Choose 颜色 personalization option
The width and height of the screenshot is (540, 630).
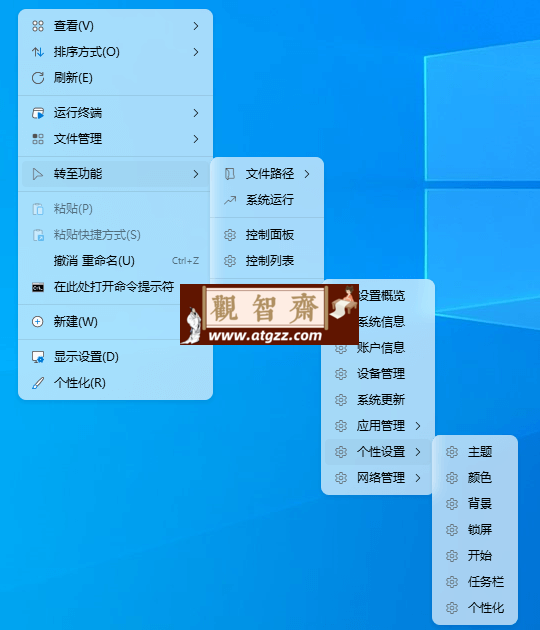475,478
